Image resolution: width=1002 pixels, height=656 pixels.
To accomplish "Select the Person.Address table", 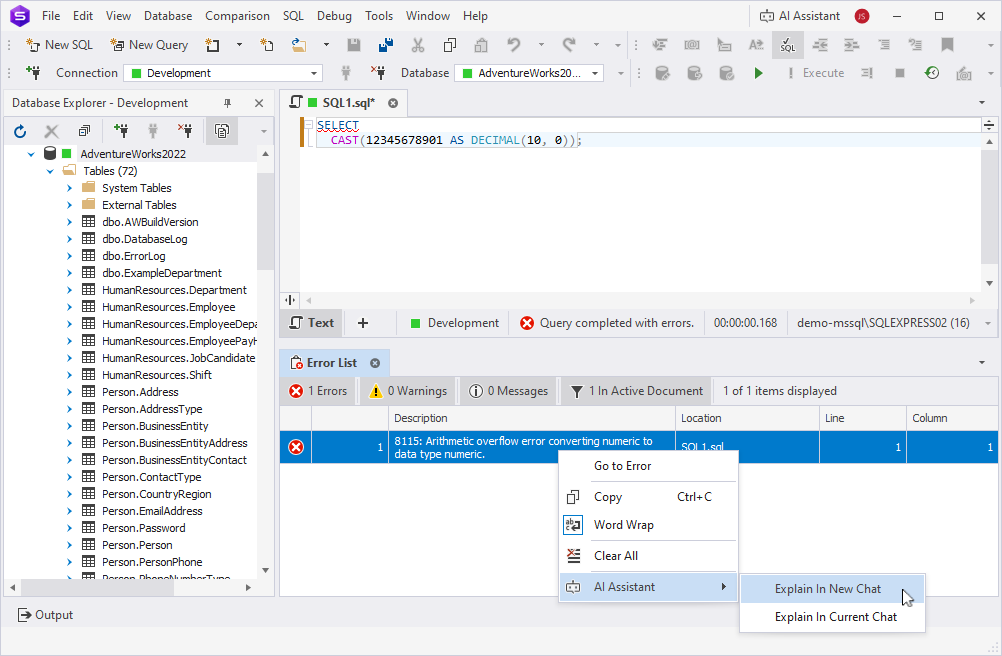I will coord(140,392).
